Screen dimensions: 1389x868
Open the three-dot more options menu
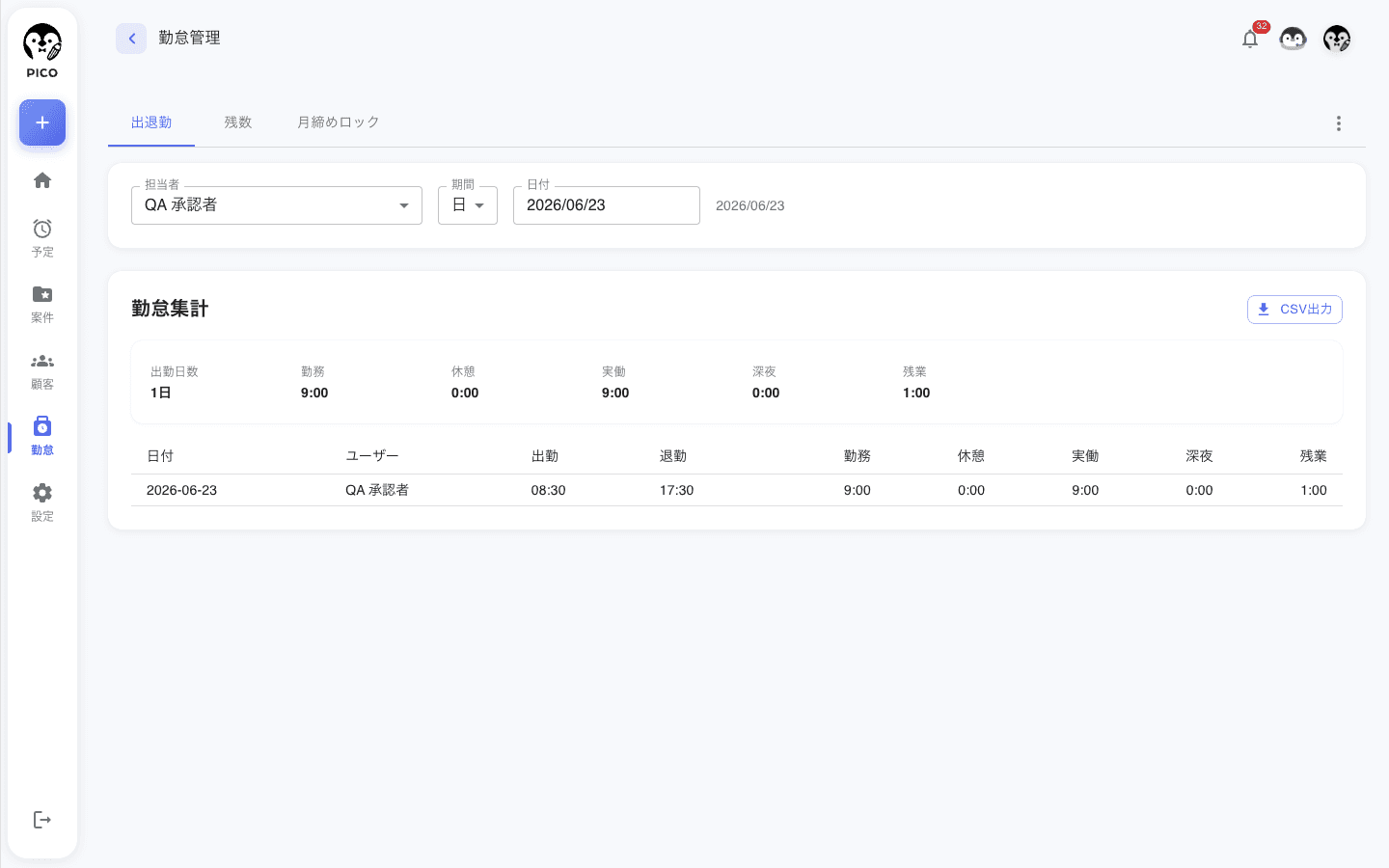click(x=1339, y=123)
